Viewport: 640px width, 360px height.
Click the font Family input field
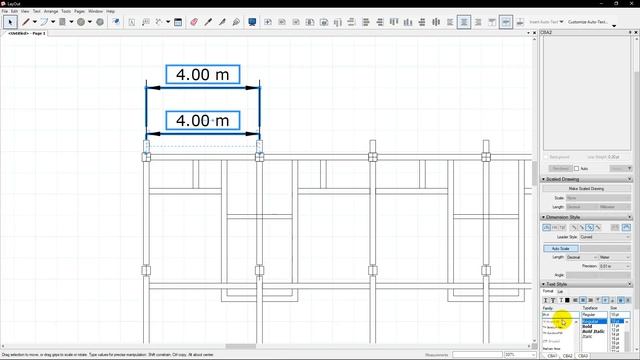tap(560, 315)
